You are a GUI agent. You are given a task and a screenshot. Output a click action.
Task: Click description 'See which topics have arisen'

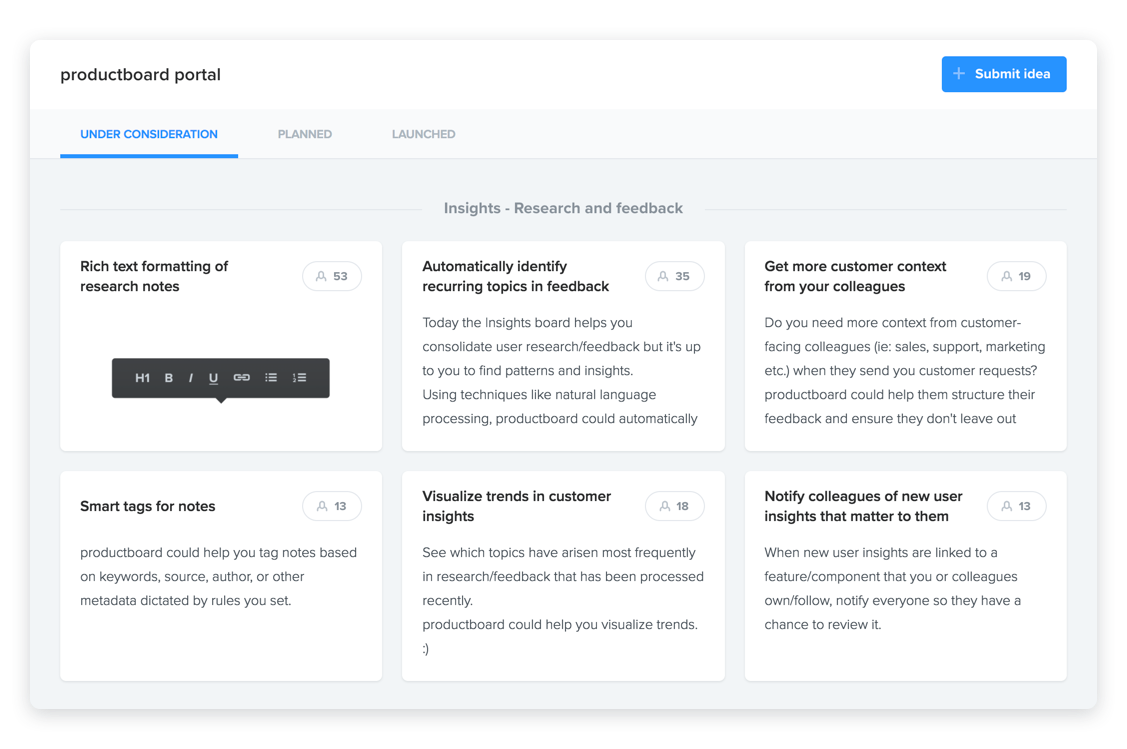pyautogui.click(x=563, y=600)
